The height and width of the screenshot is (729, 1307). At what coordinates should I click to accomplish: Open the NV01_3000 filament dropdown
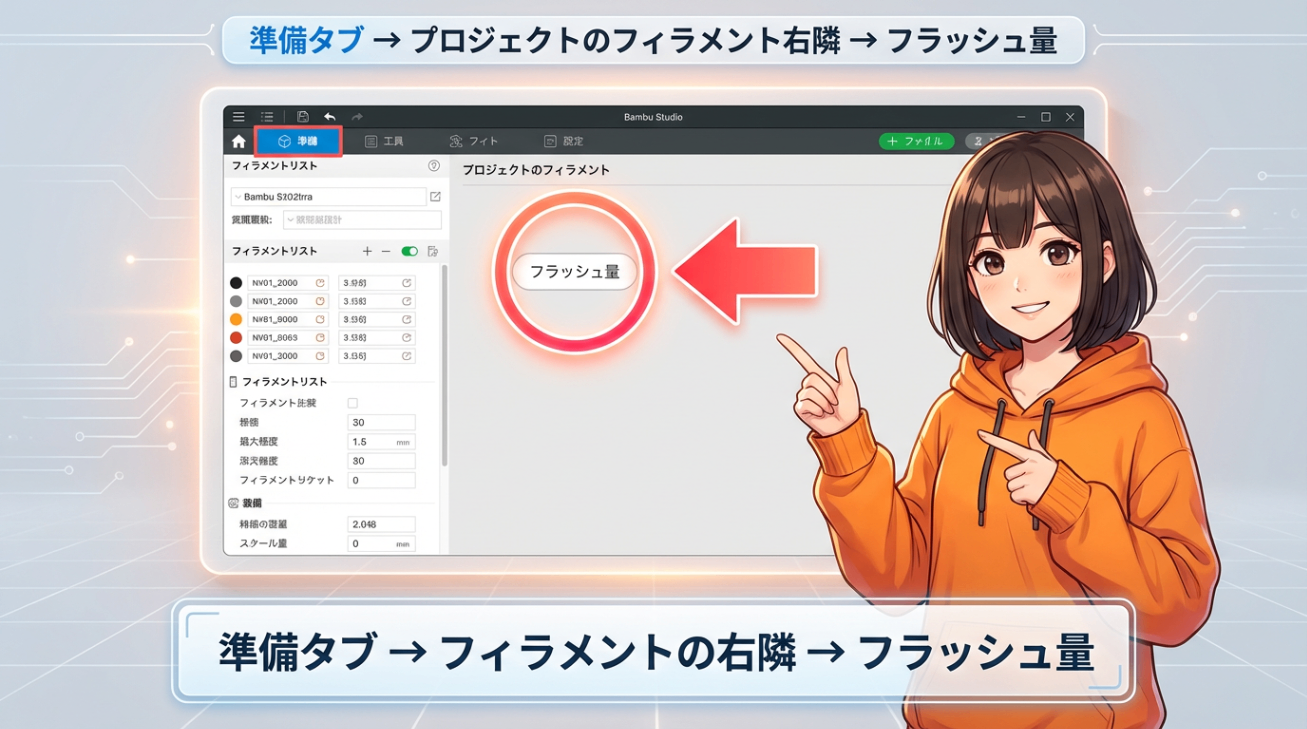[x=288, y=356]
